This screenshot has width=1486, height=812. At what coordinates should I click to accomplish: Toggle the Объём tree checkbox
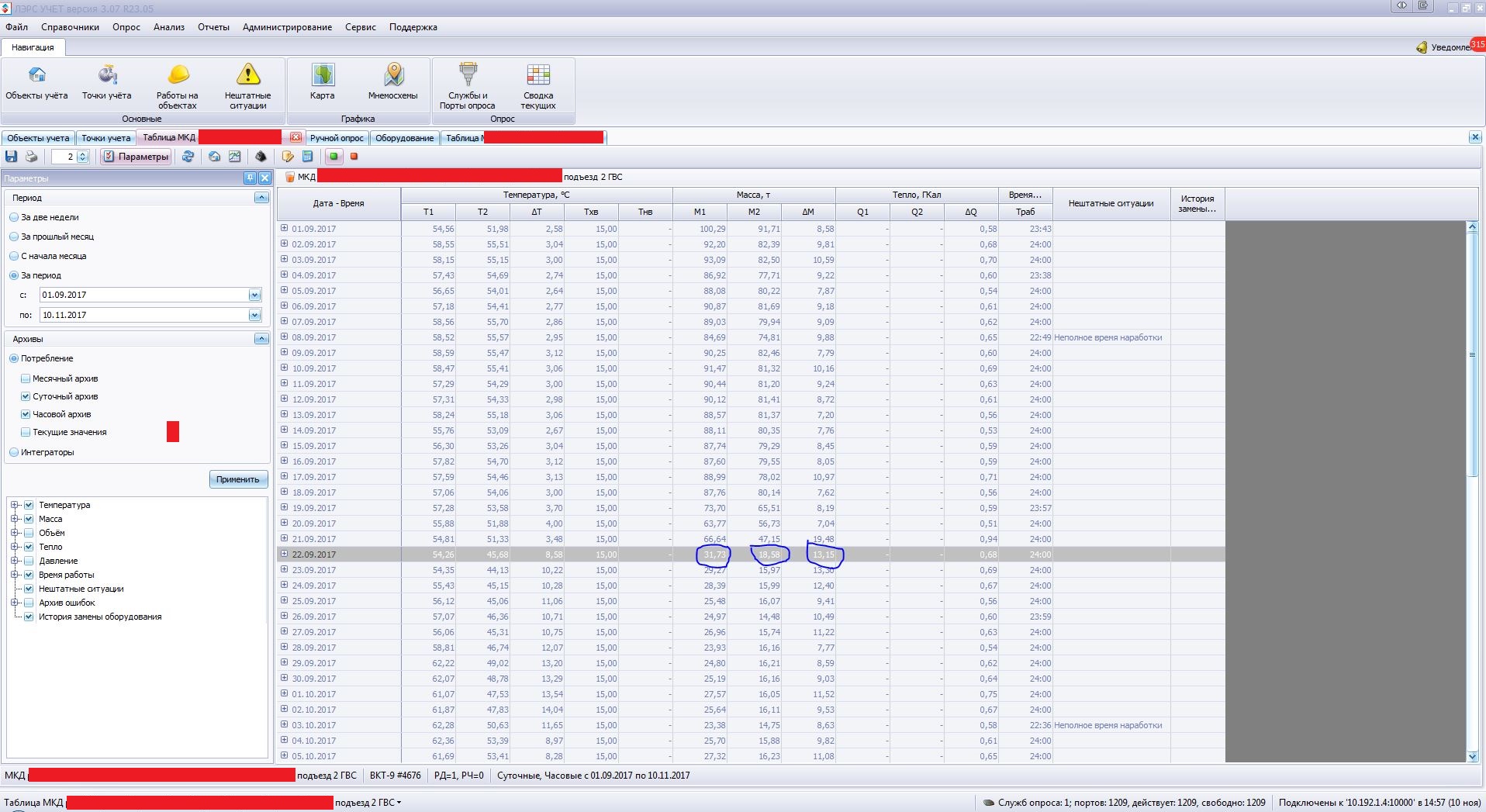coord(29,533)
